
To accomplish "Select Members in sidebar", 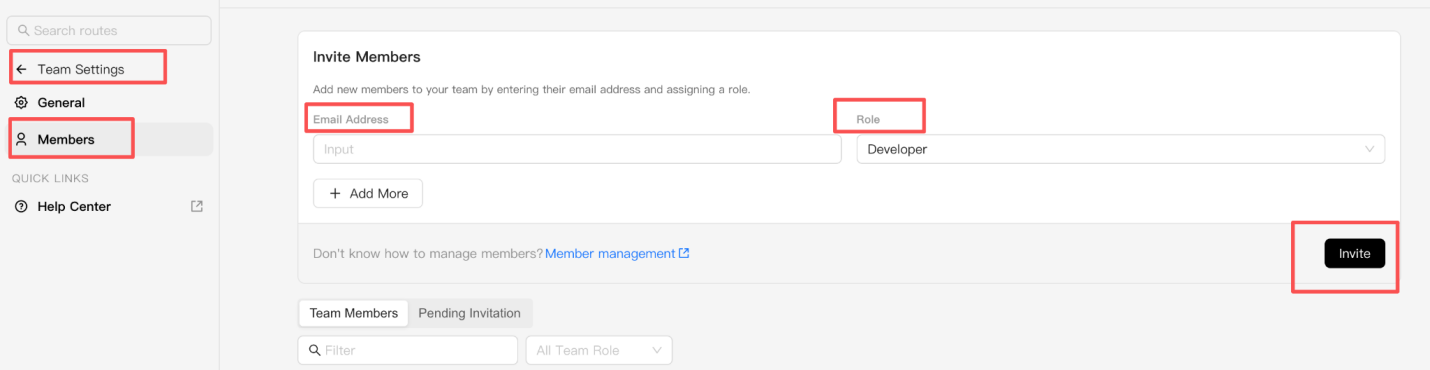I will 110,140.
